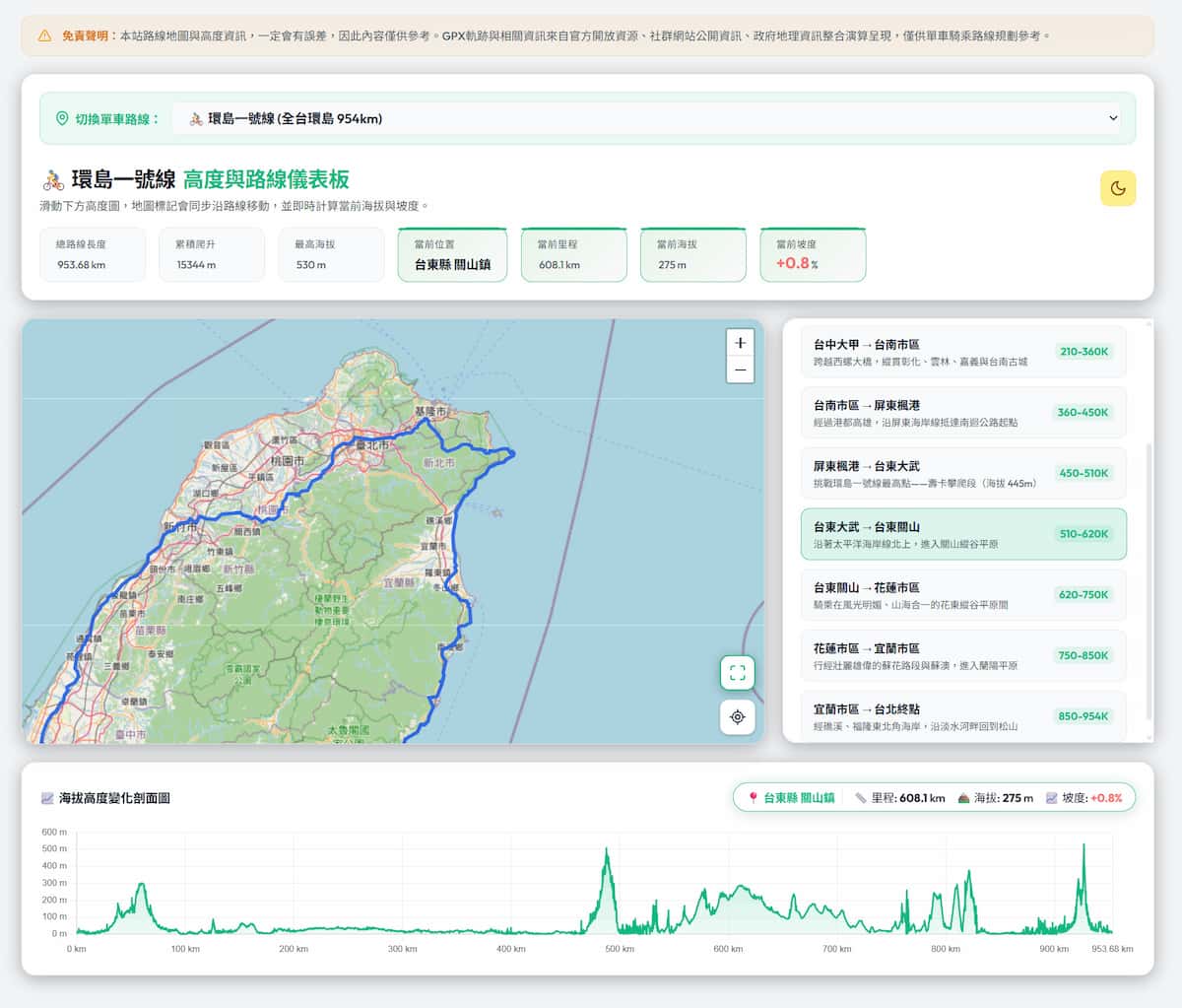Viewport: 1182px width, 1008px height.
Task: Click the red pin icon in chart info pill
Action: coord(754,798)
